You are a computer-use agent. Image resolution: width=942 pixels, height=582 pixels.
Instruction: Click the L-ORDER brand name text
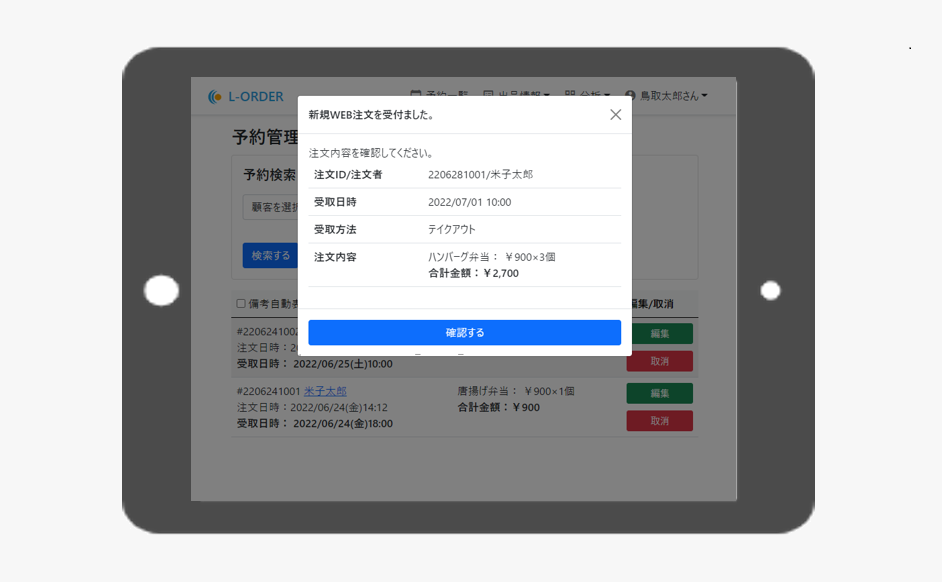pyautogui.click(x=255, y=97)
